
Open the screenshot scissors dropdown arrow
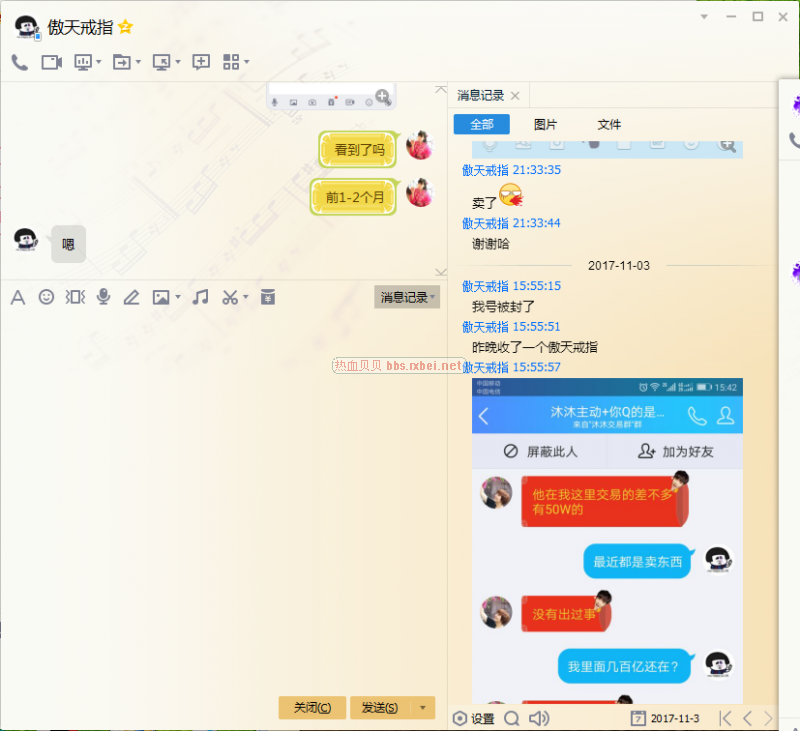point(246,297)
